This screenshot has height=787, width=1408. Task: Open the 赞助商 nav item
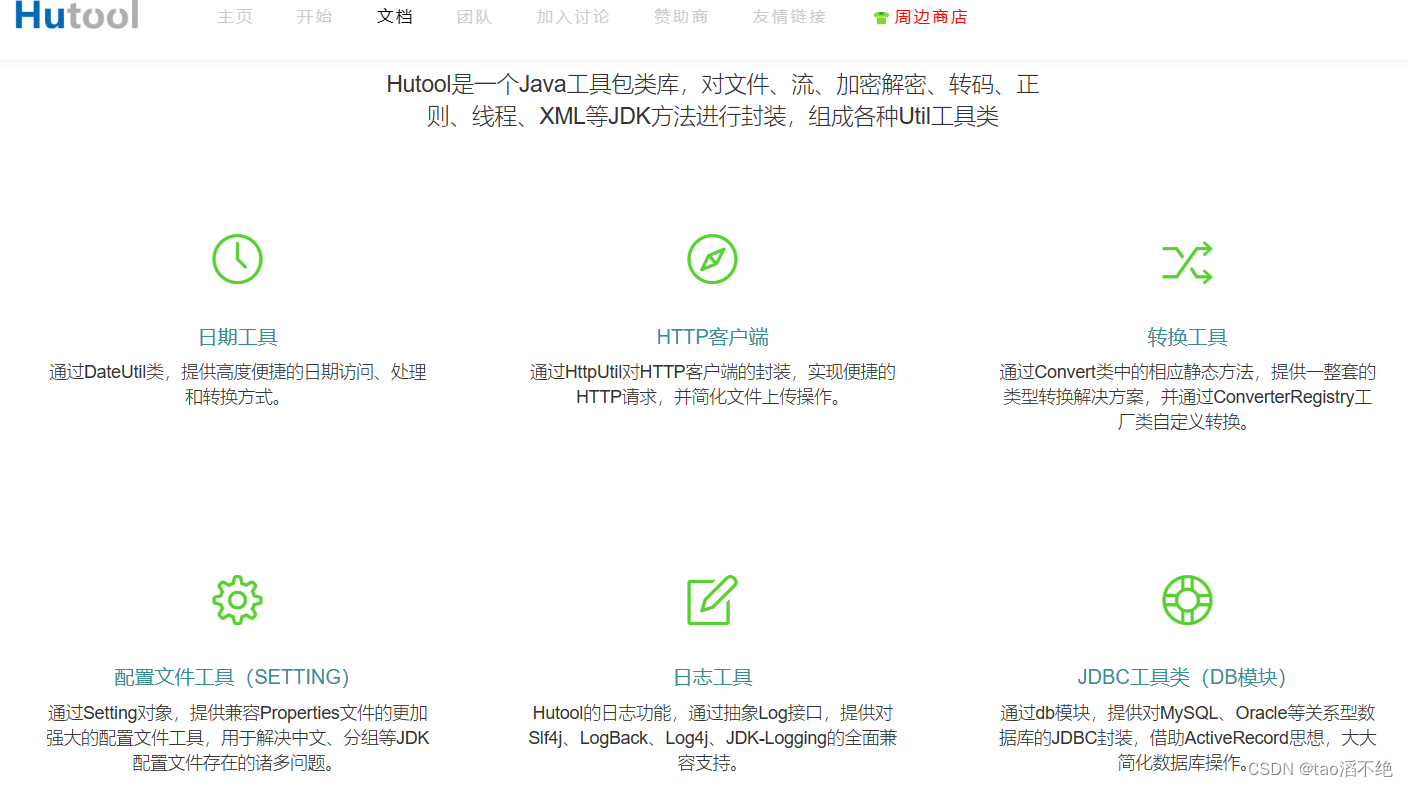pos(681,17)
